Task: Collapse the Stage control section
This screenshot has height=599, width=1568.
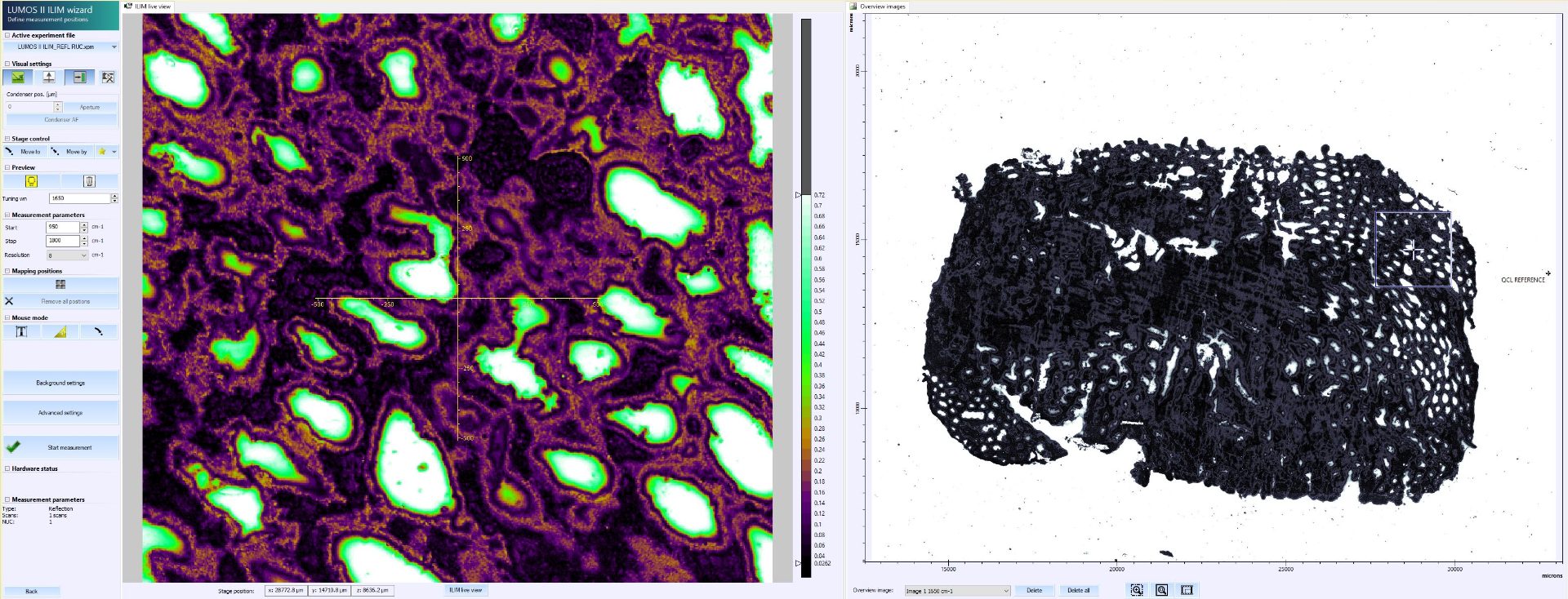Action: 7,139
